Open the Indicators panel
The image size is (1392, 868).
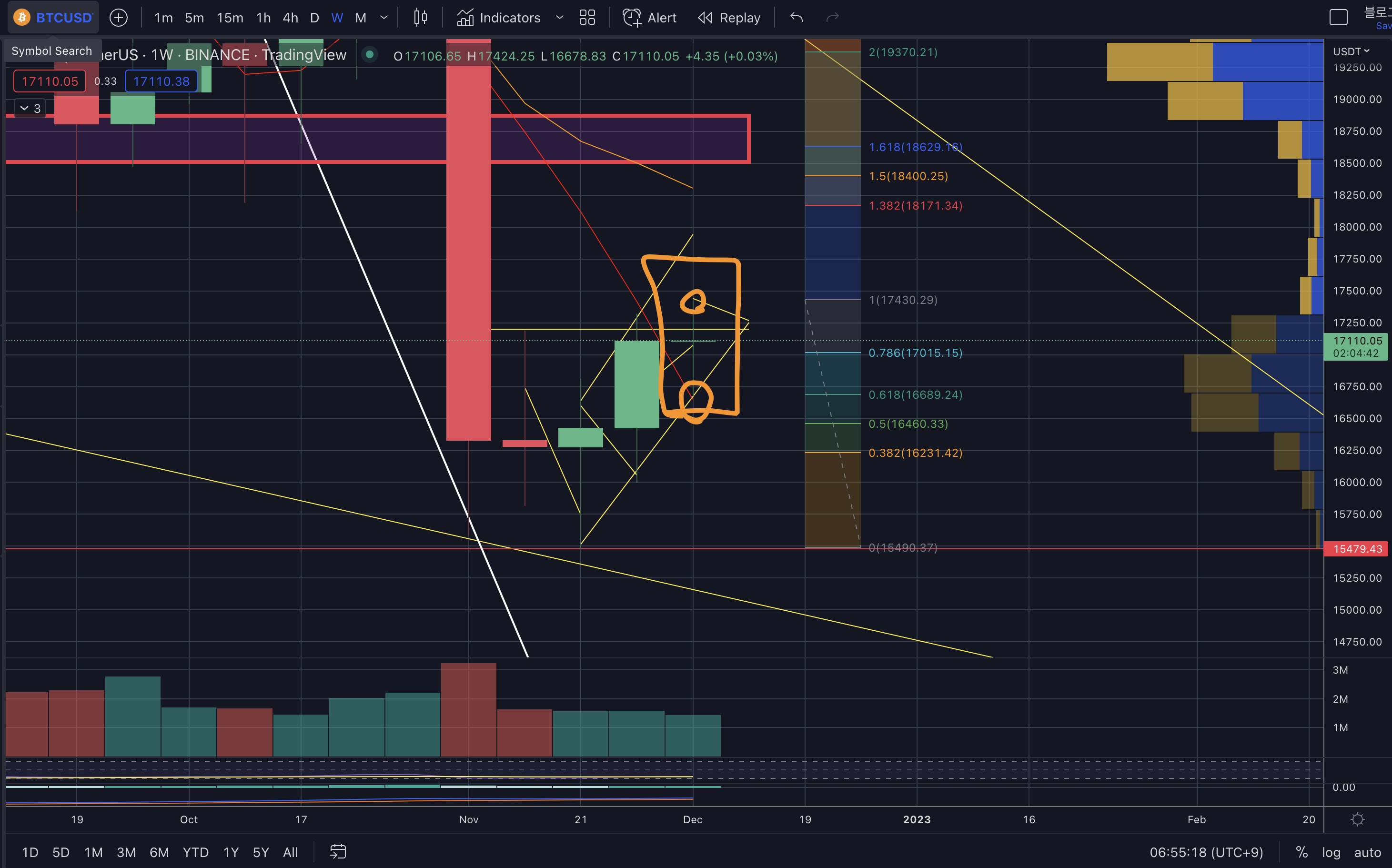[x=499, y=18]
